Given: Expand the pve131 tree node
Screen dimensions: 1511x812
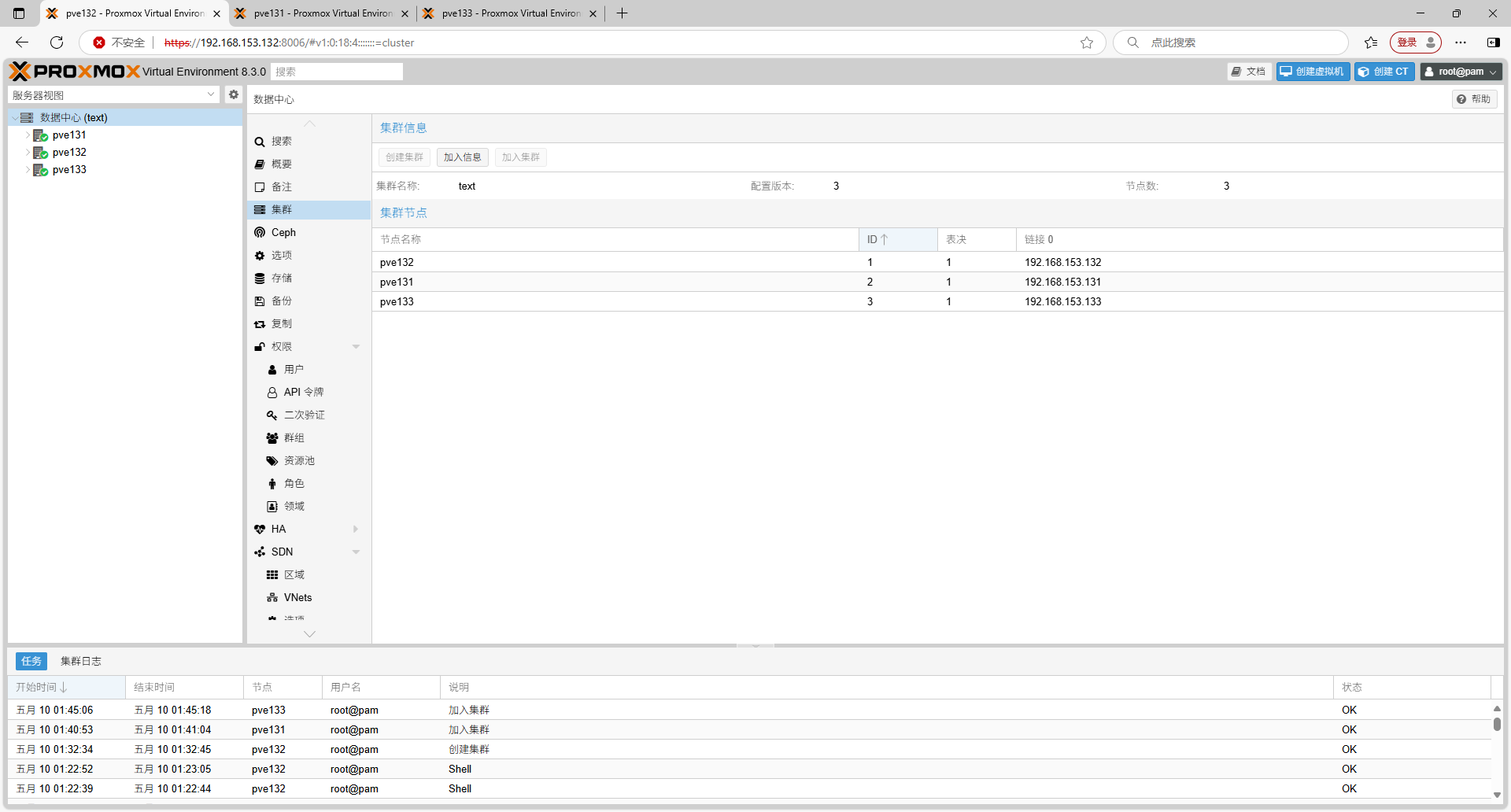Looking at the screenshot, I should tap(28, 135).
